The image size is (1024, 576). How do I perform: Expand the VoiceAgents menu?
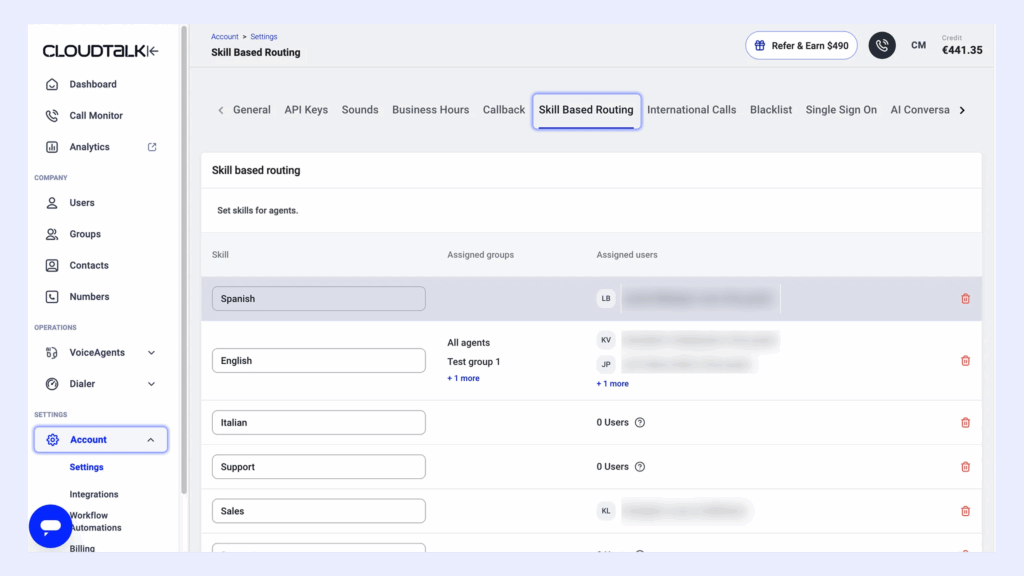point(150,352)
